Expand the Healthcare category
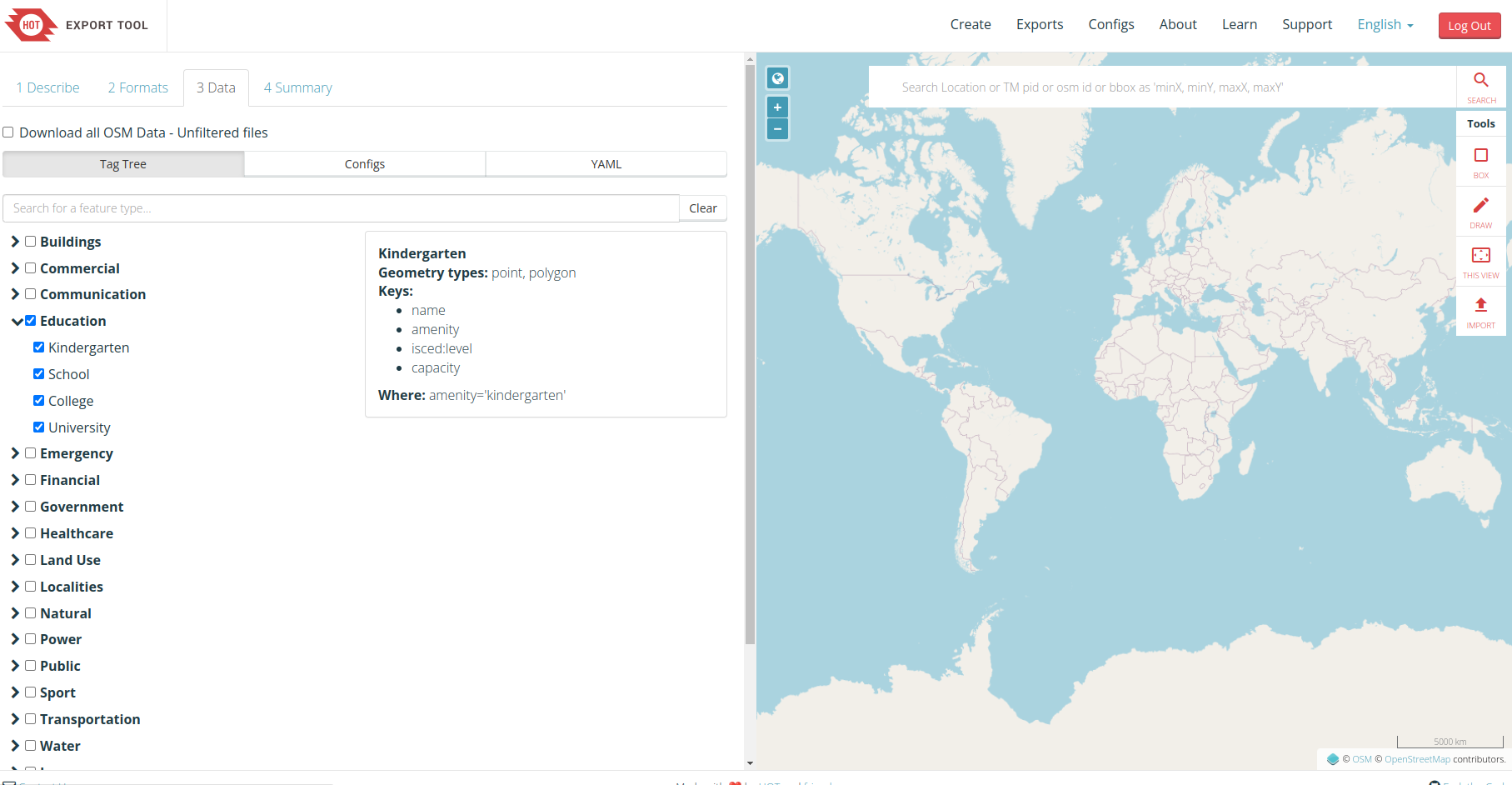This screenshot has height=785, width=1512. pos(15,533)
